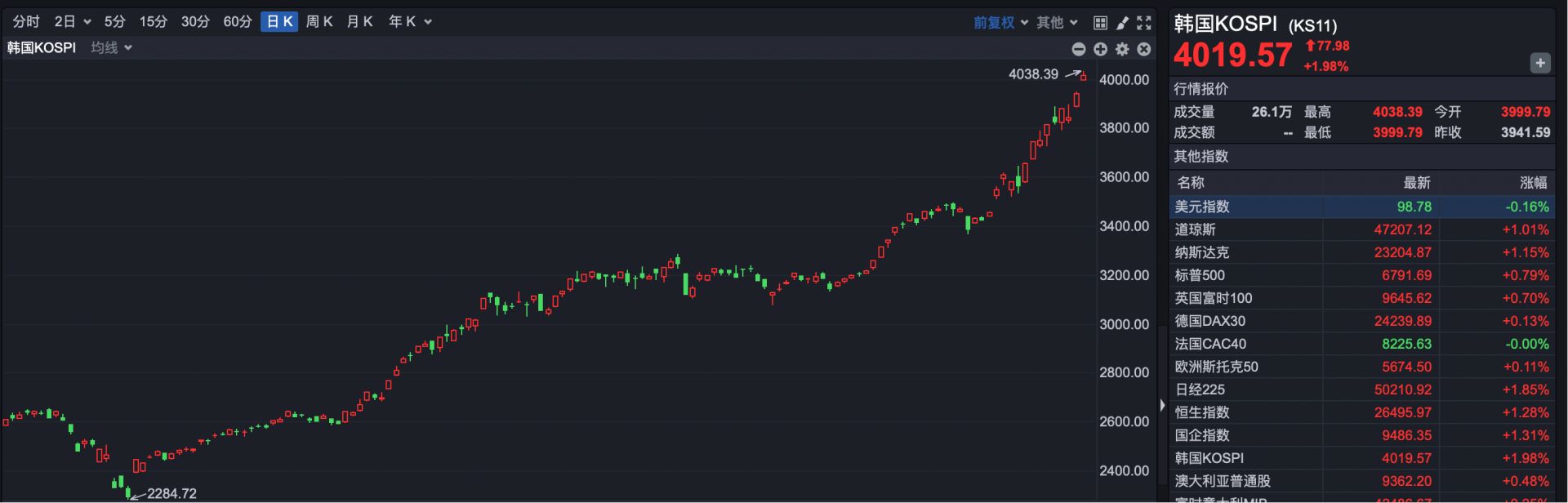The image size is (1568, 503).
Task: Expand chart to fullscreen
Action: coord(1144,22)
